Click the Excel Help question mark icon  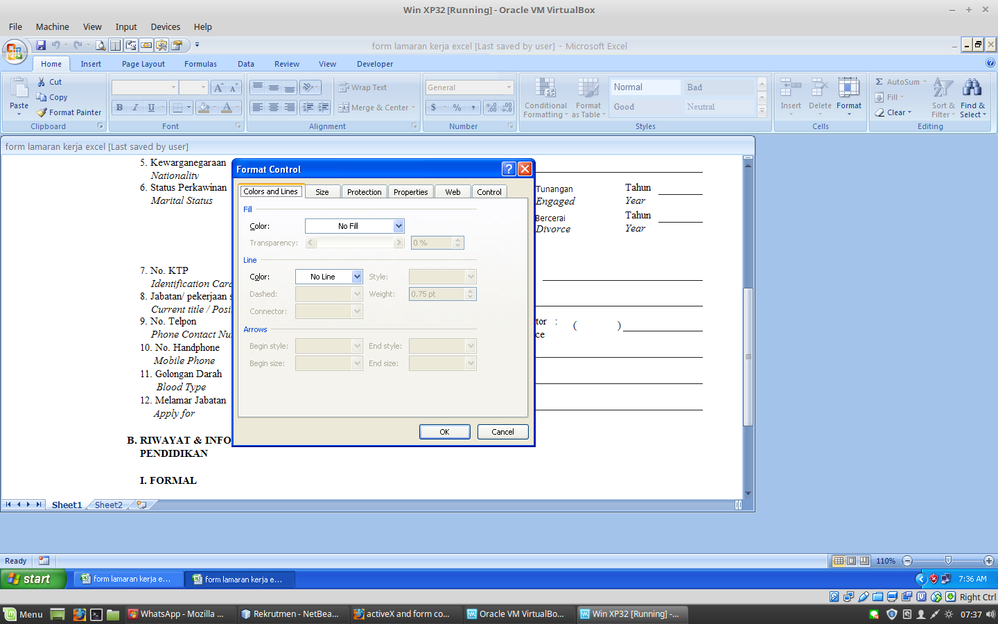[990, 63]
